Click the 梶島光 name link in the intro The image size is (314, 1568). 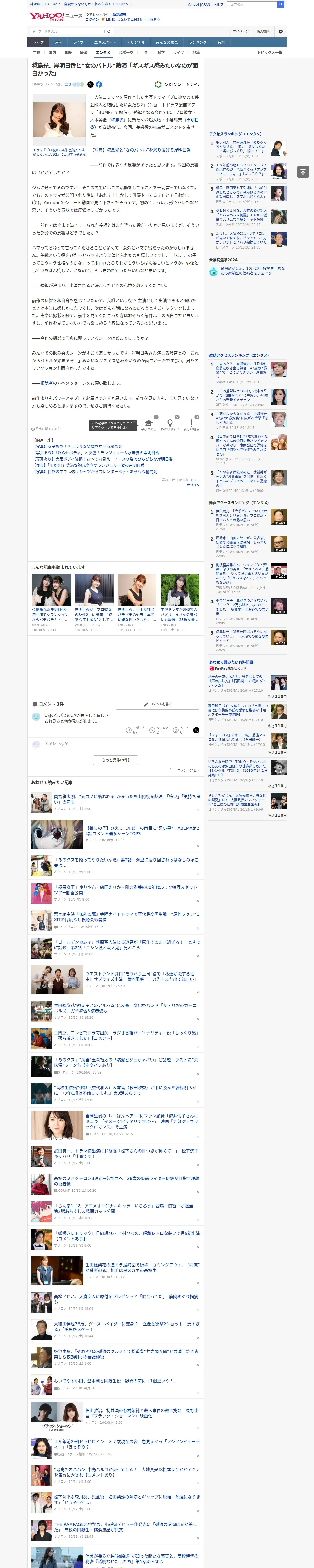tap(117, 120)
